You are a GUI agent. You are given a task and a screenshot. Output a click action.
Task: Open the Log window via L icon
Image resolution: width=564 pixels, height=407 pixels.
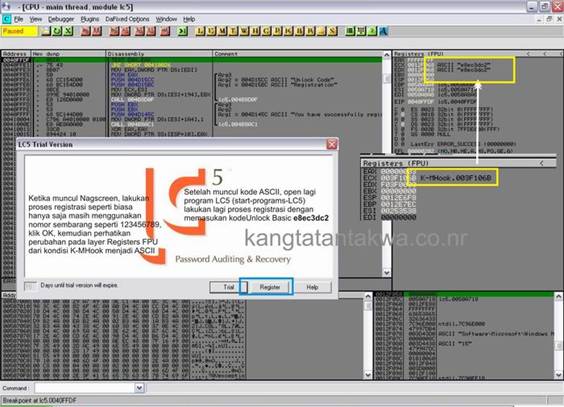[x=200, y=31]
